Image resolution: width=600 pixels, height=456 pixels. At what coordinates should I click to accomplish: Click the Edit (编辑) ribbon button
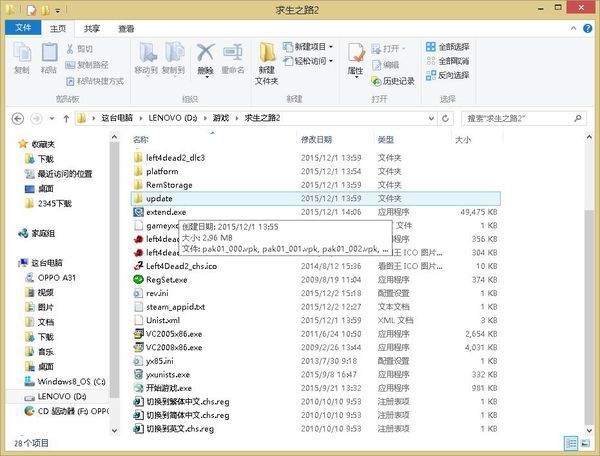(x=386, y=65)
